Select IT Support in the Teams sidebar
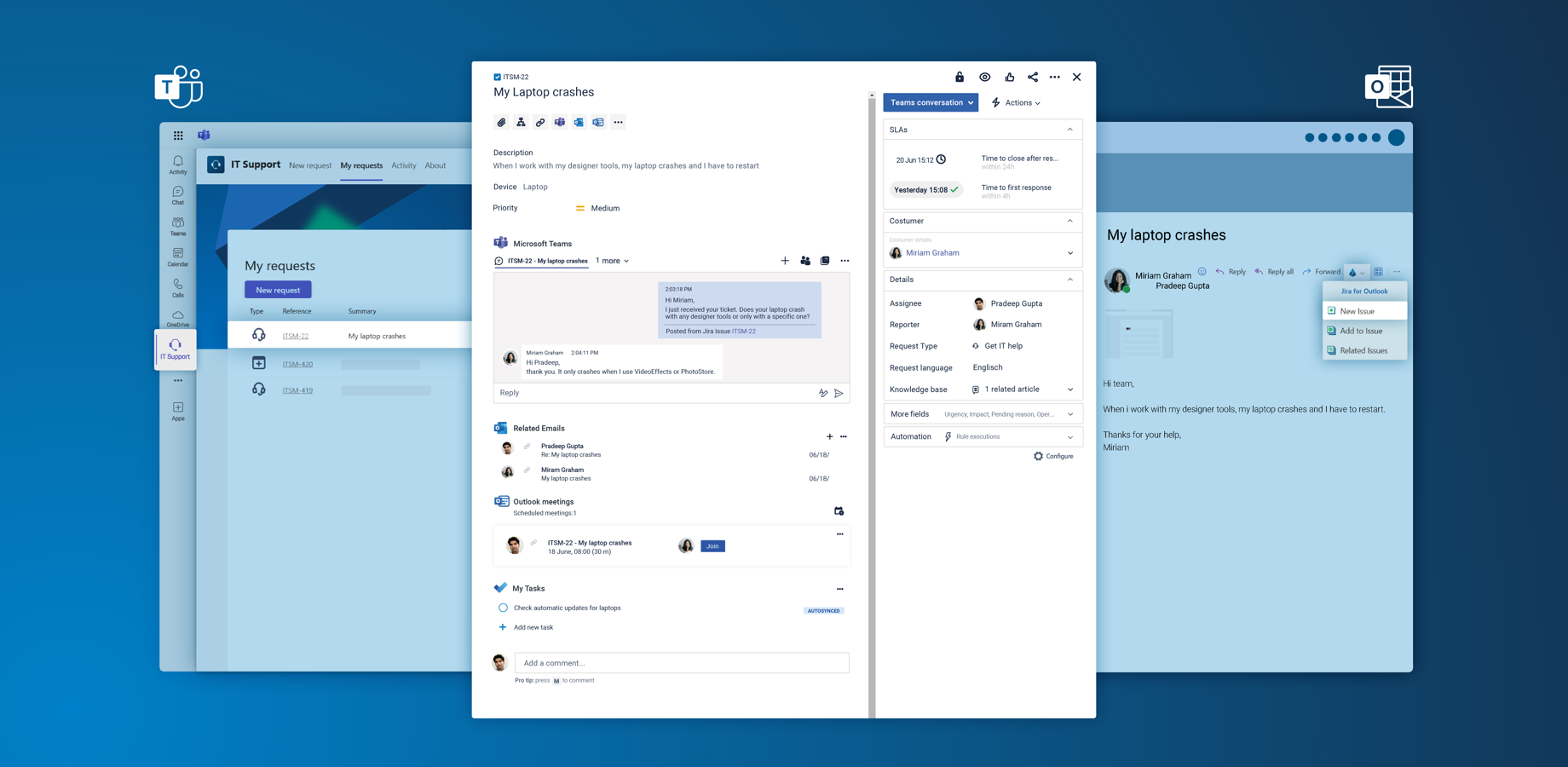 [x=176, y=349]
